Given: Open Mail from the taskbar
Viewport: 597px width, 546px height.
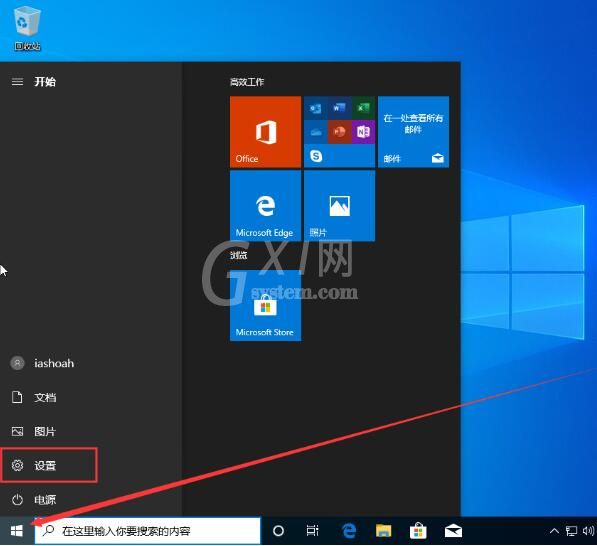Looking at the screenshot, I should coord(453,531).
